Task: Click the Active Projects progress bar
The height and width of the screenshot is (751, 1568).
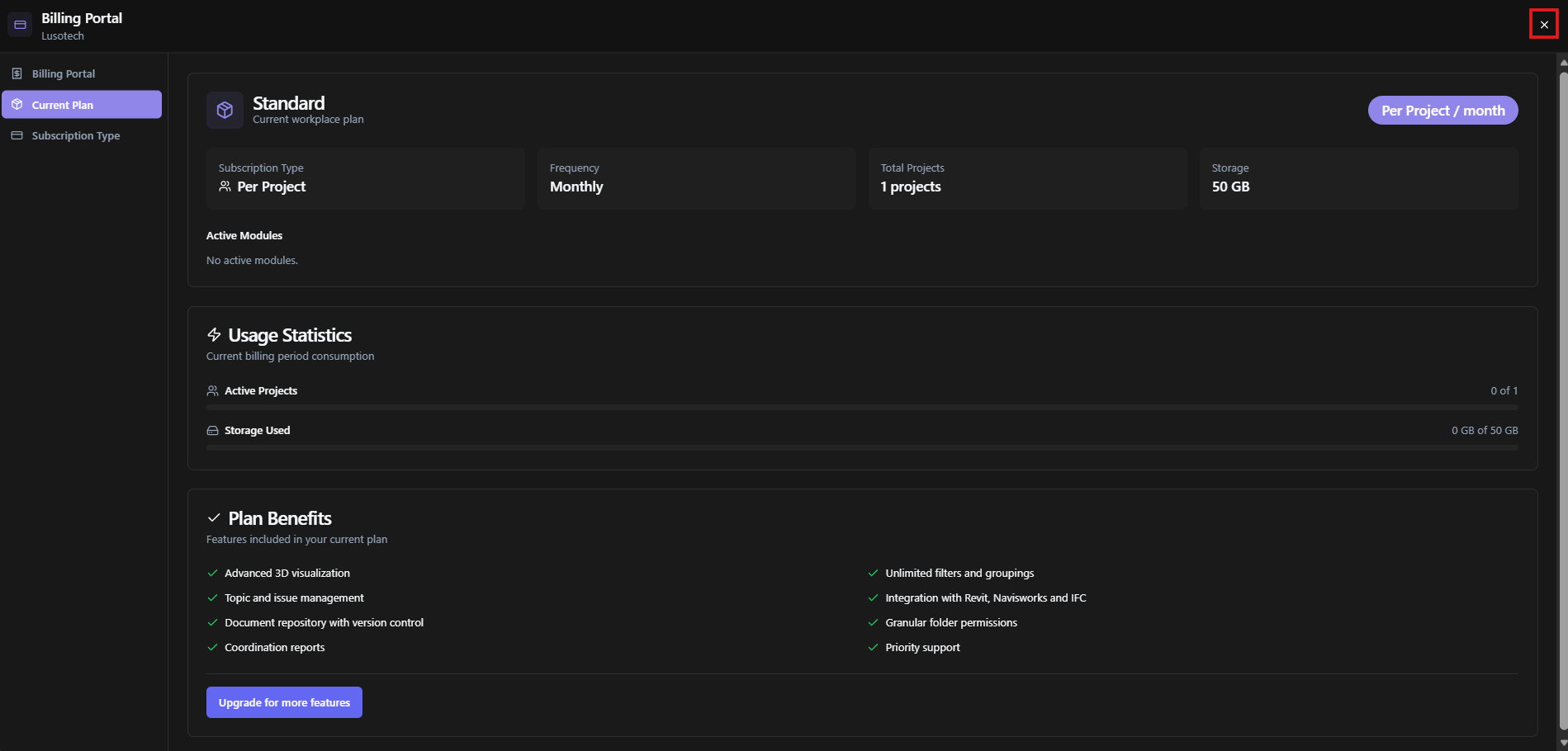Action: tap(862, 407)
